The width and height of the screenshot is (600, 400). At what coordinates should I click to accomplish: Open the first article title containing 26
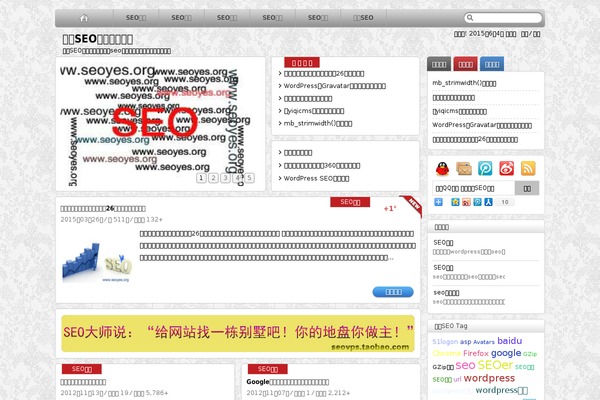pyautogui.click(x=103, y=209)
